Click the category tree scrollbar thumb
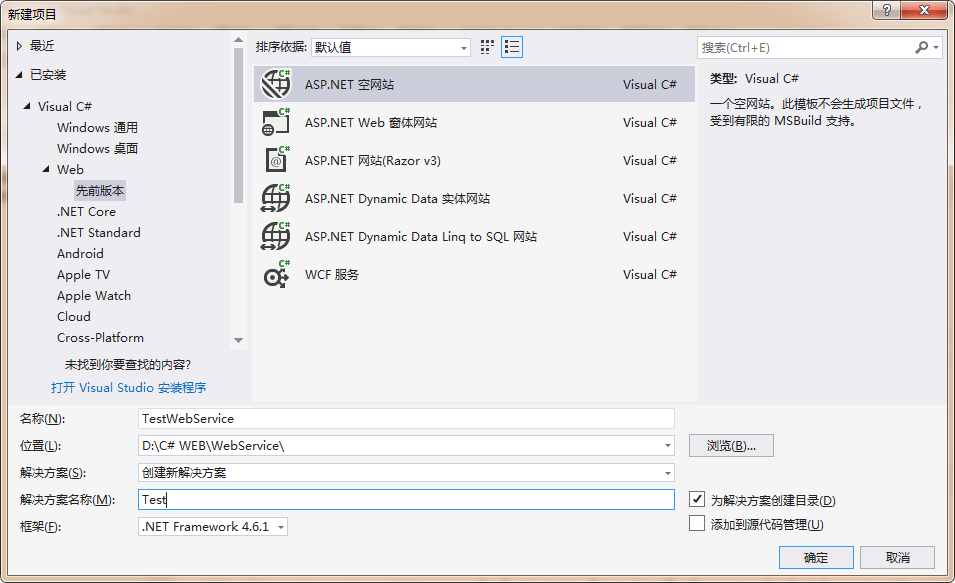Viewport: 955px width, 583px height. [x=238, y=125]
